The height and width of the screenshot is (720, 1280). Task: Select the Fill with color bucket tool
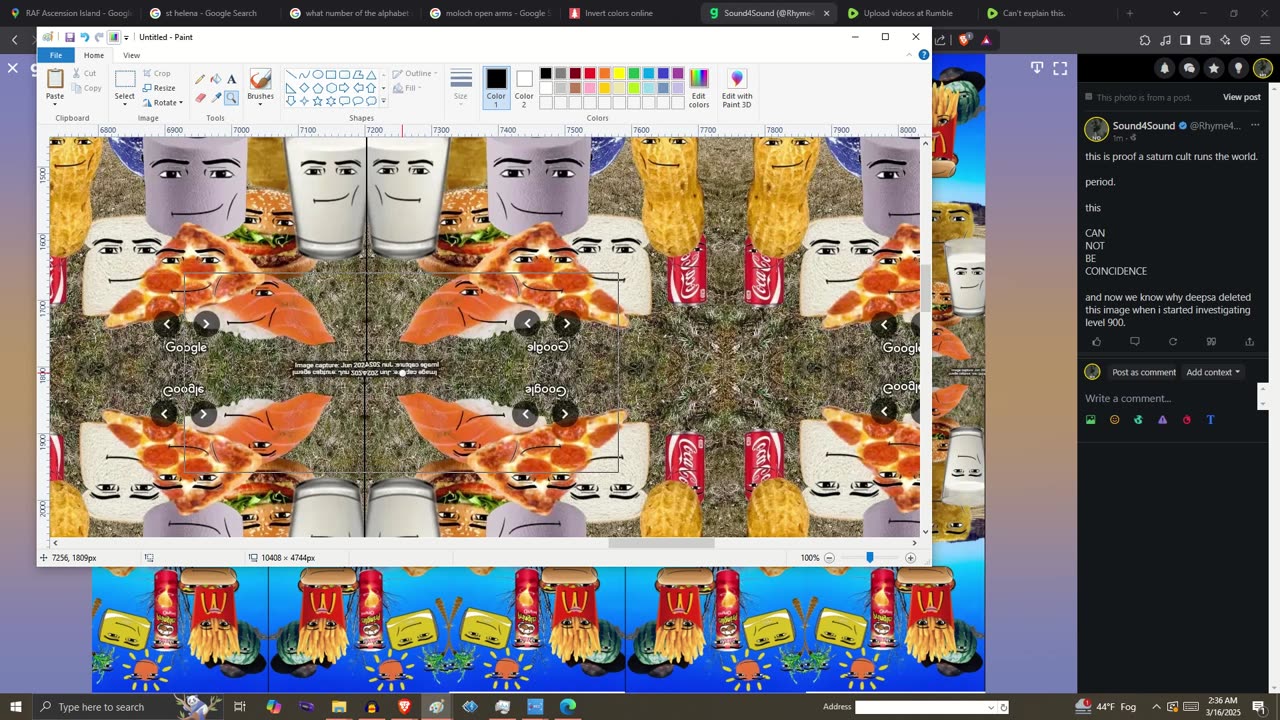pos(216,79)
